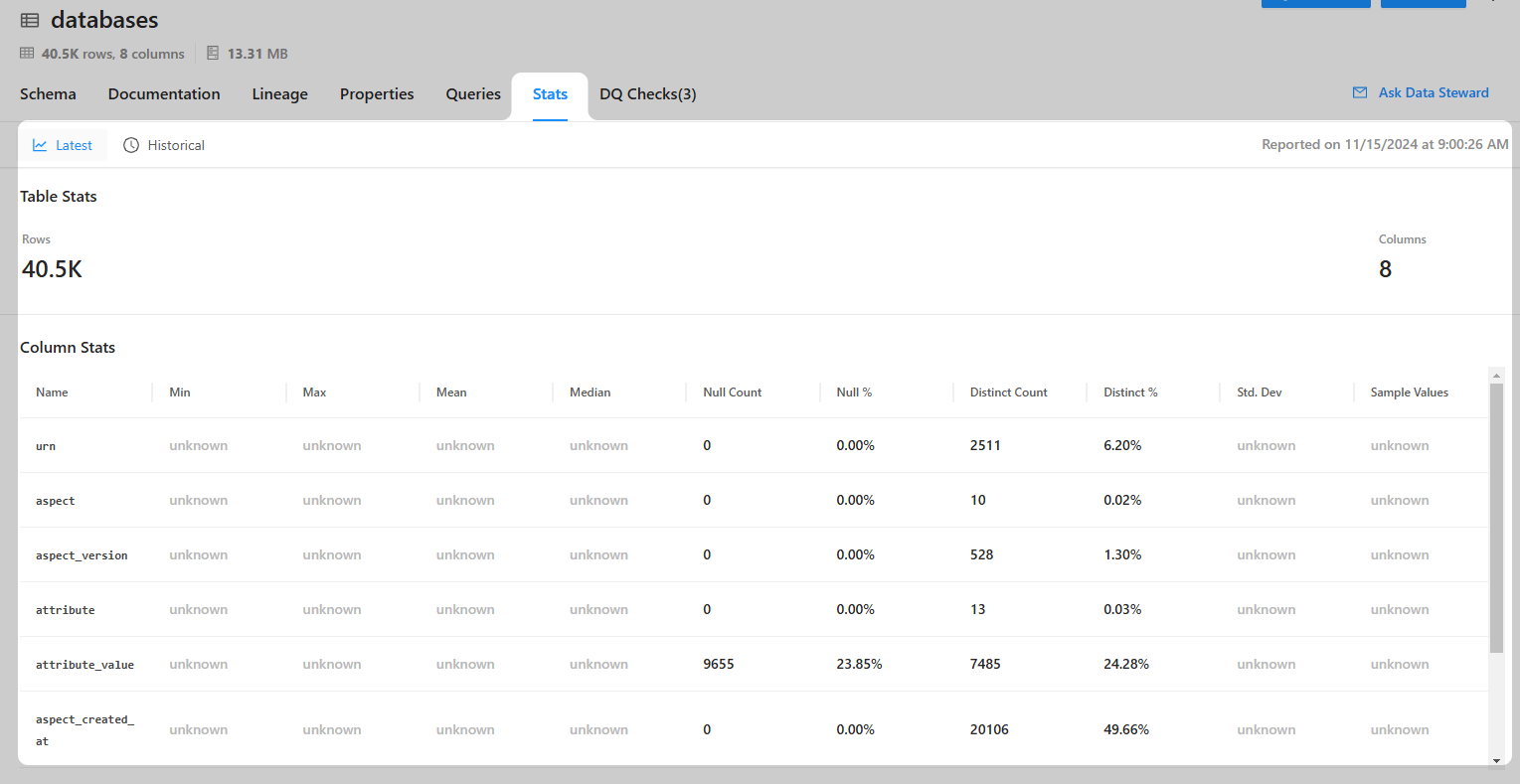The image size is (1520, 784).
Task: Click the Columns count value 8
Action: pyautogui.click(x=1385, y=269)
